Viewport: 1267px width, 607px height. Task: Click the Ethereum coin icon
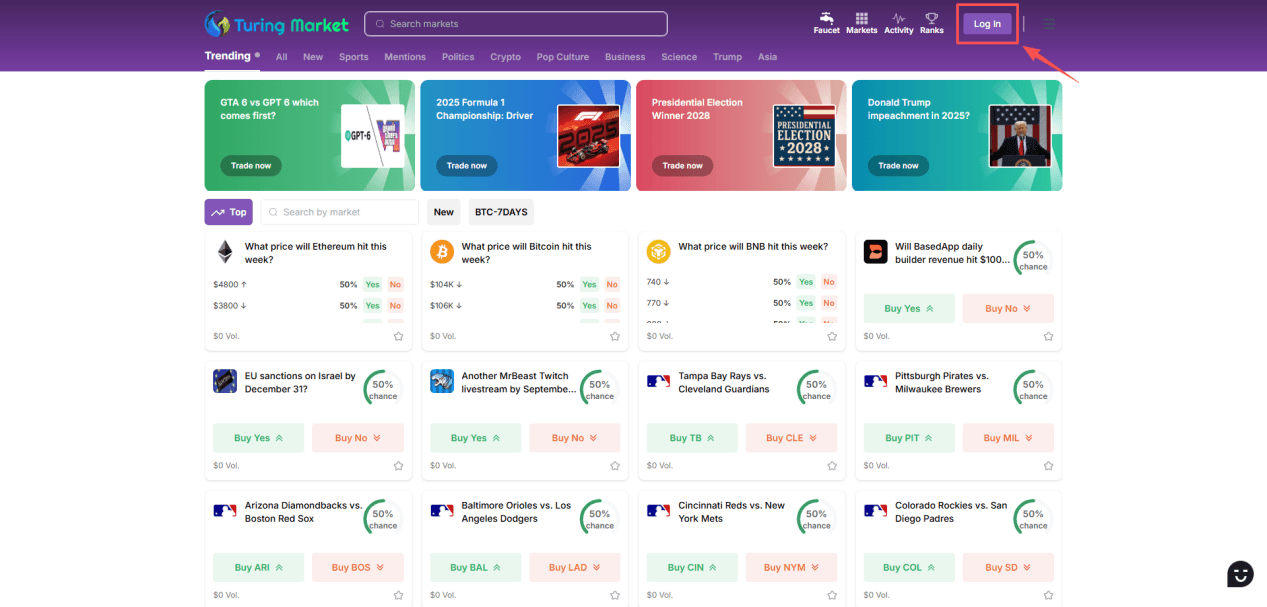pyautogui.click(x=225, y=252)
